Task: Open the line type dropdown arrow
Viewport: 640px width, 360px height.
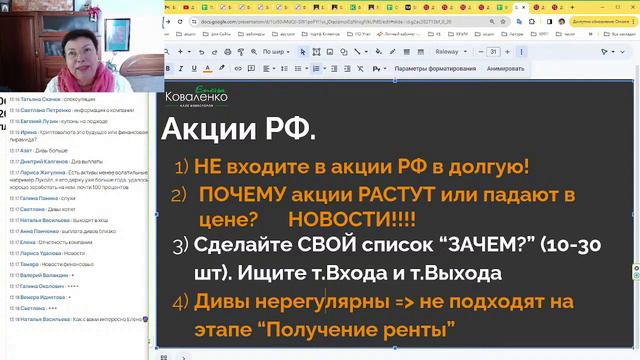Action: point(366,52)
